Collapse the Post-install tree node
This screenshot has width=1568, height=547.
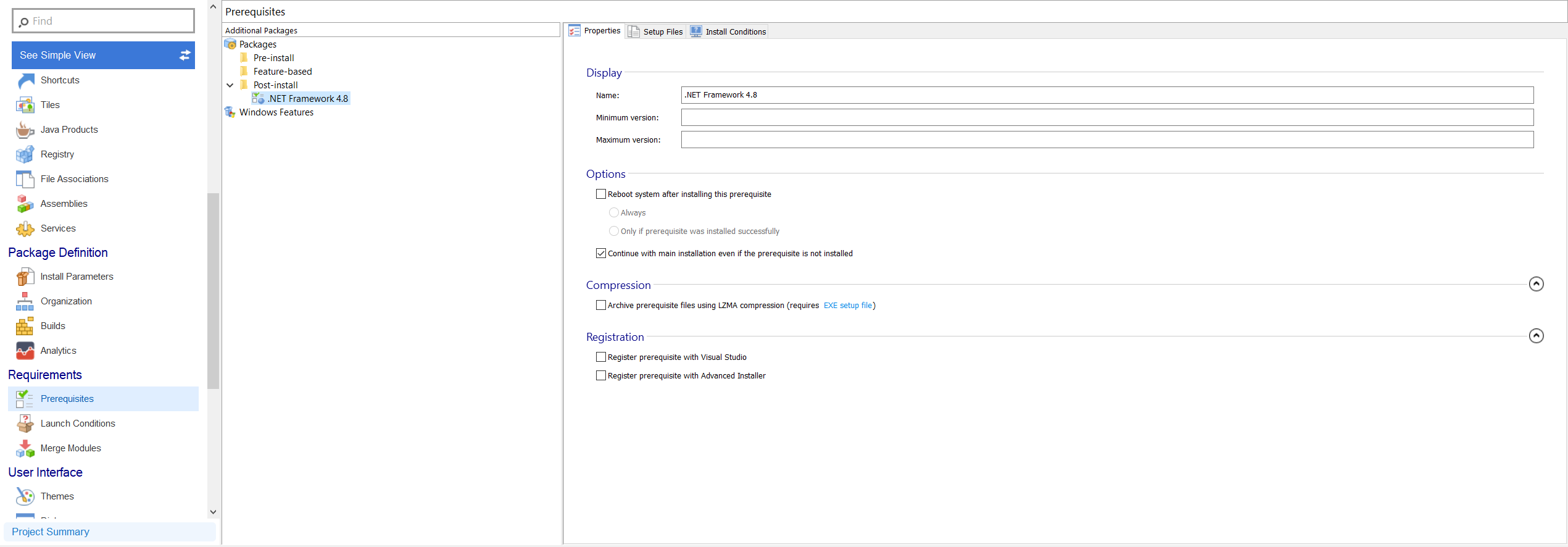(230, 85)
